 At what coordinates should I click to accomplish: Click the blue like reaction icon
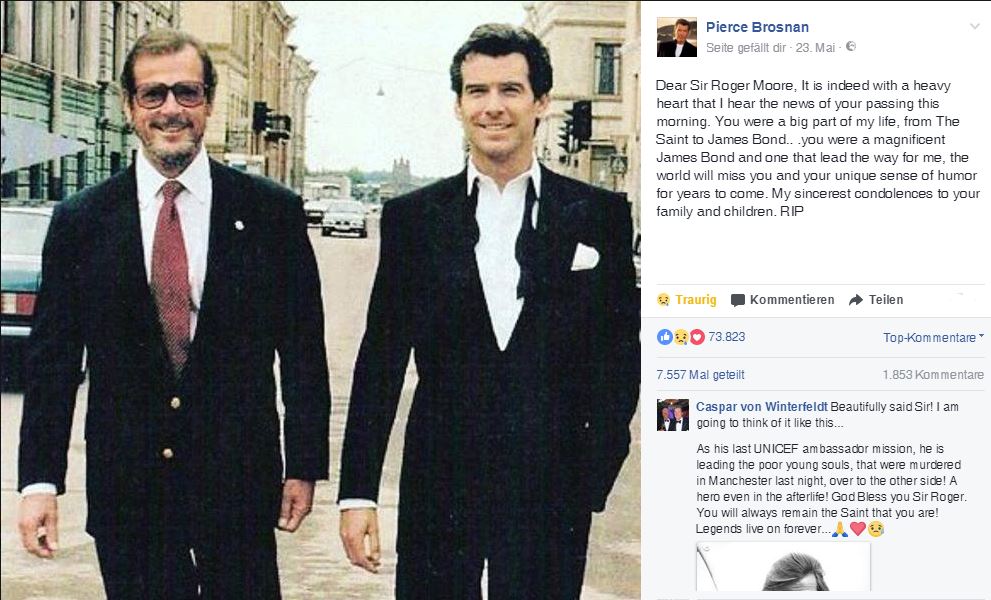[665, 337]
